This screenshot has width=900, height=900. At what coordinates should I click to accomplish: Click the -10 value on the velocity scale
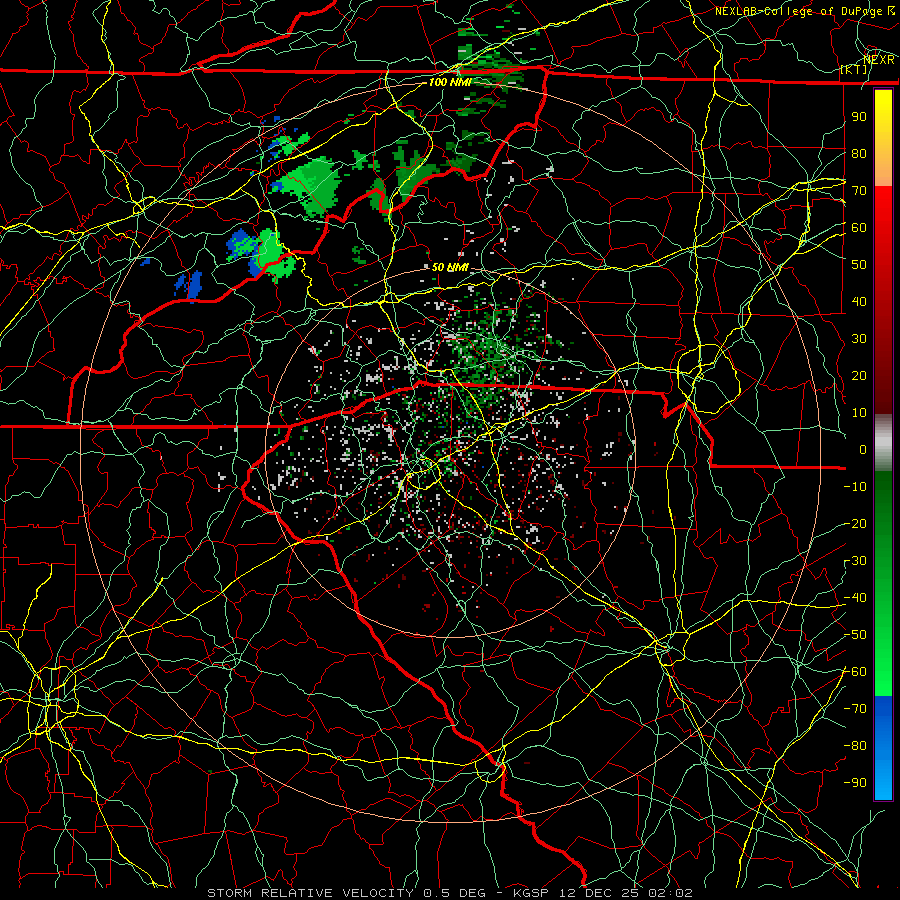click(855, 487)
